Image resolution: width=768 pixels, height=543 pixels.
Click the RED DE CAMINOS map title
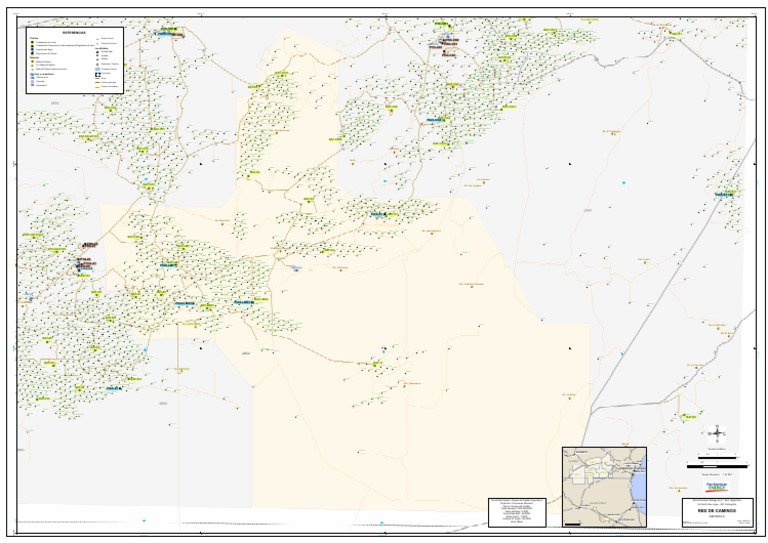(717, 511)
